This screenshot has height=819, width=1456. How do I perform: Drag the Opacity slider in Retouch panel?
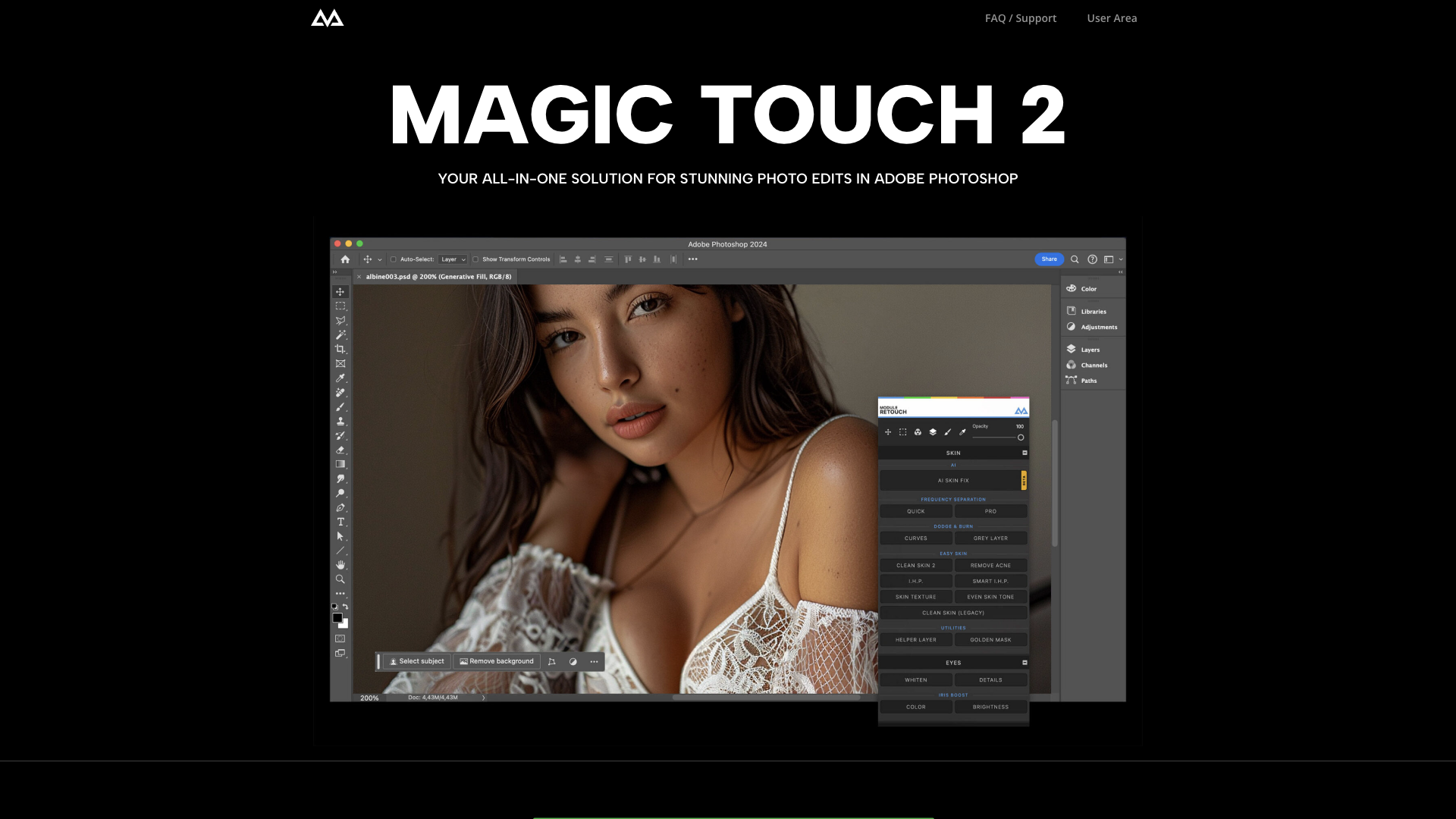[1020, 437]
